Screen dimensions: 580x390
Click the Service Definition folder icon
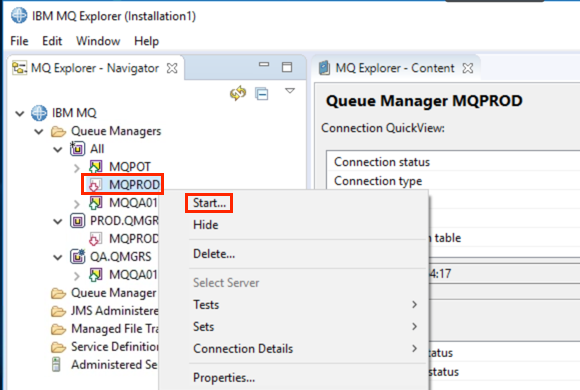[x=58, y=347]
